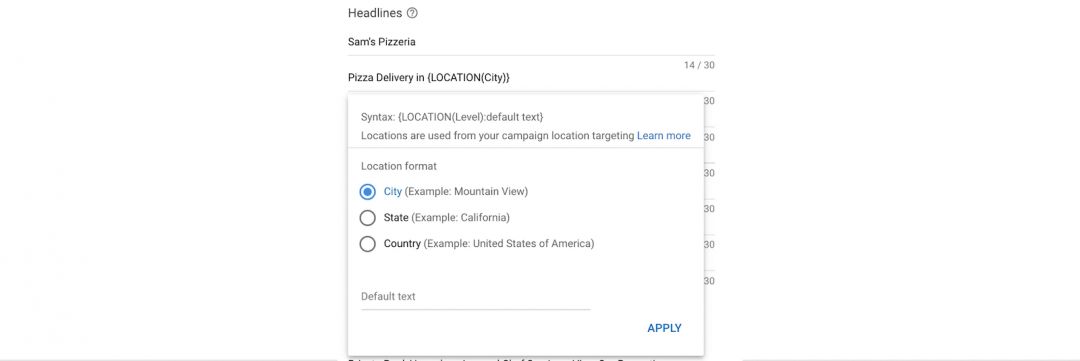This screenshot has height=361, width=1080.
Task: Open the Headlines help question-mark icon
Action: tap(412, 13)
